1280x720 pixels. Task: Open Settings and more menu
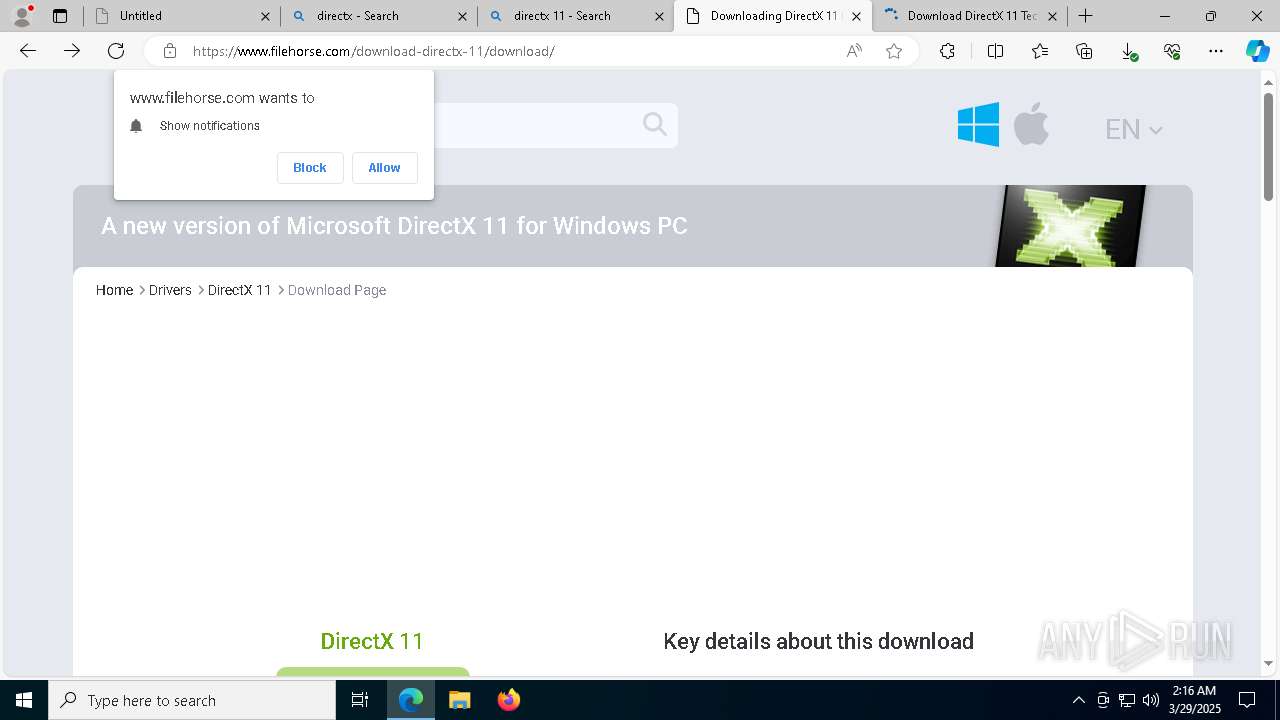point(1216,51)
